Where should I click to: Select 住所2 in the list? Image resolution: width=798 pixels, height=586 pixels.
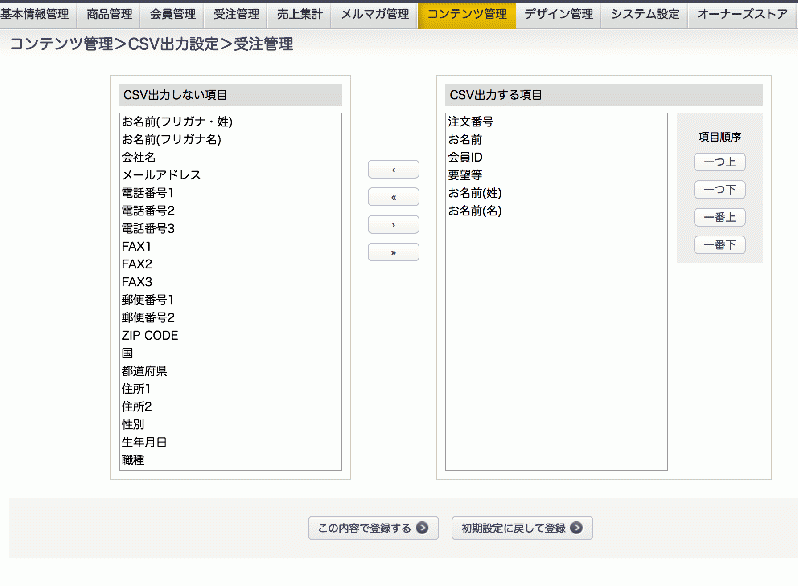point(230,407)
